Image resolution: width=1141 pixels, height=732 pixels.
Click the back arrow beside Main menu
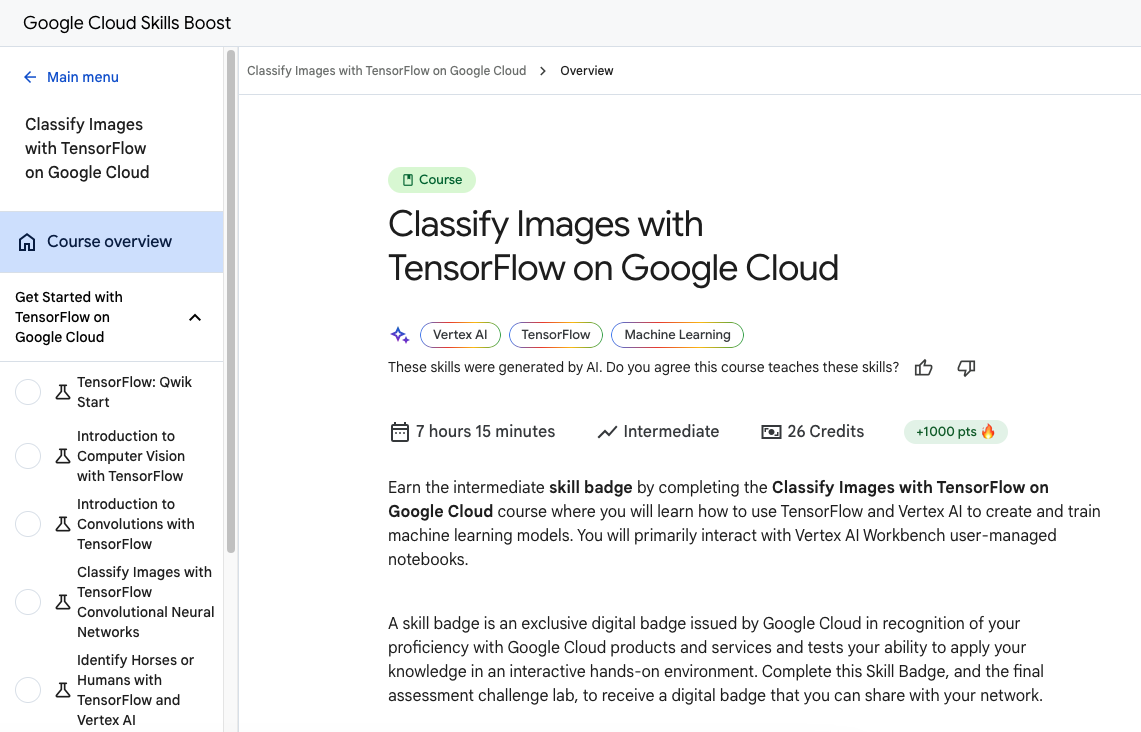tap(30, 77)
